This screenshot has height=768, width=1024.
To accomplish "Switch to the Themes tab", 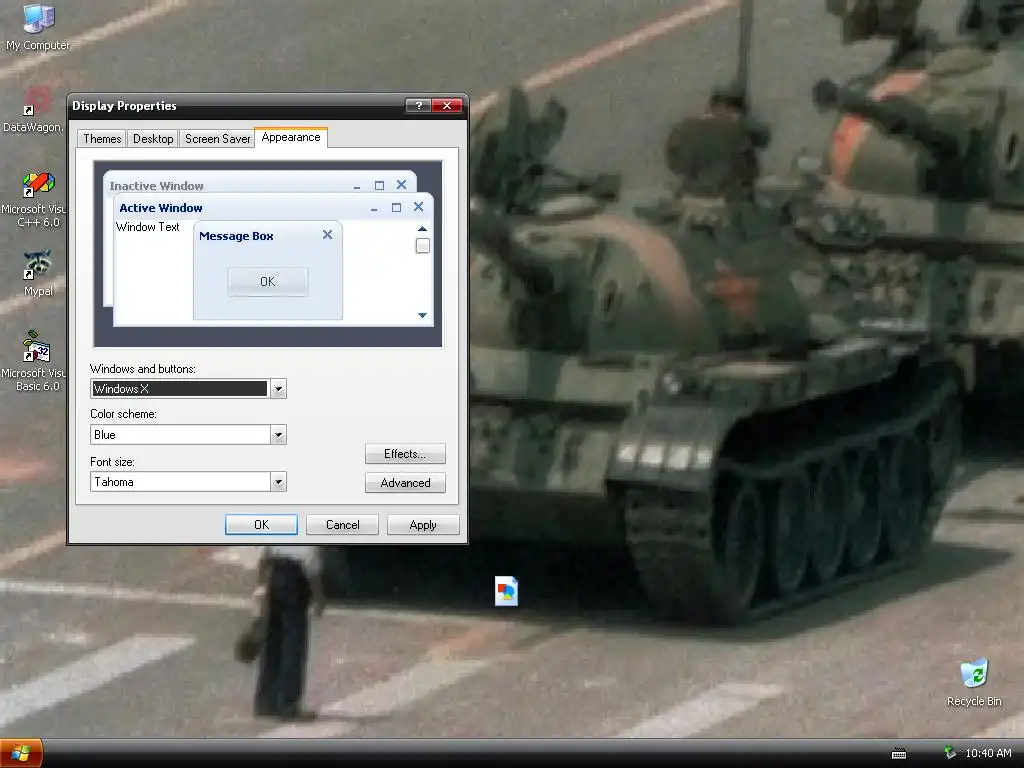I will tap(102, 139).
